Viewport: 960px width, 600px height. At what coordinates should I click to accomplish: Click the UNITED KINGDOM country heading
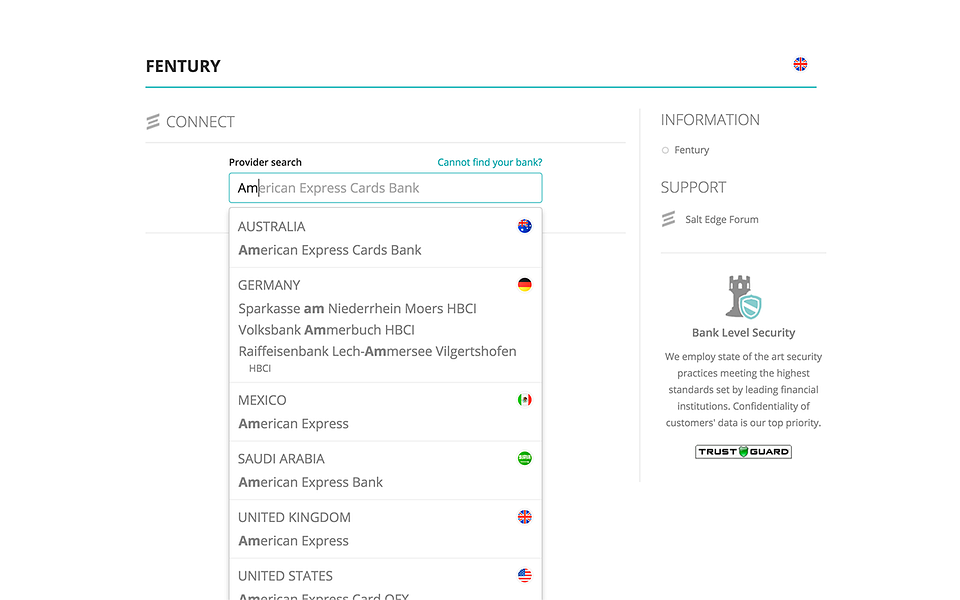tap(294, 517)
